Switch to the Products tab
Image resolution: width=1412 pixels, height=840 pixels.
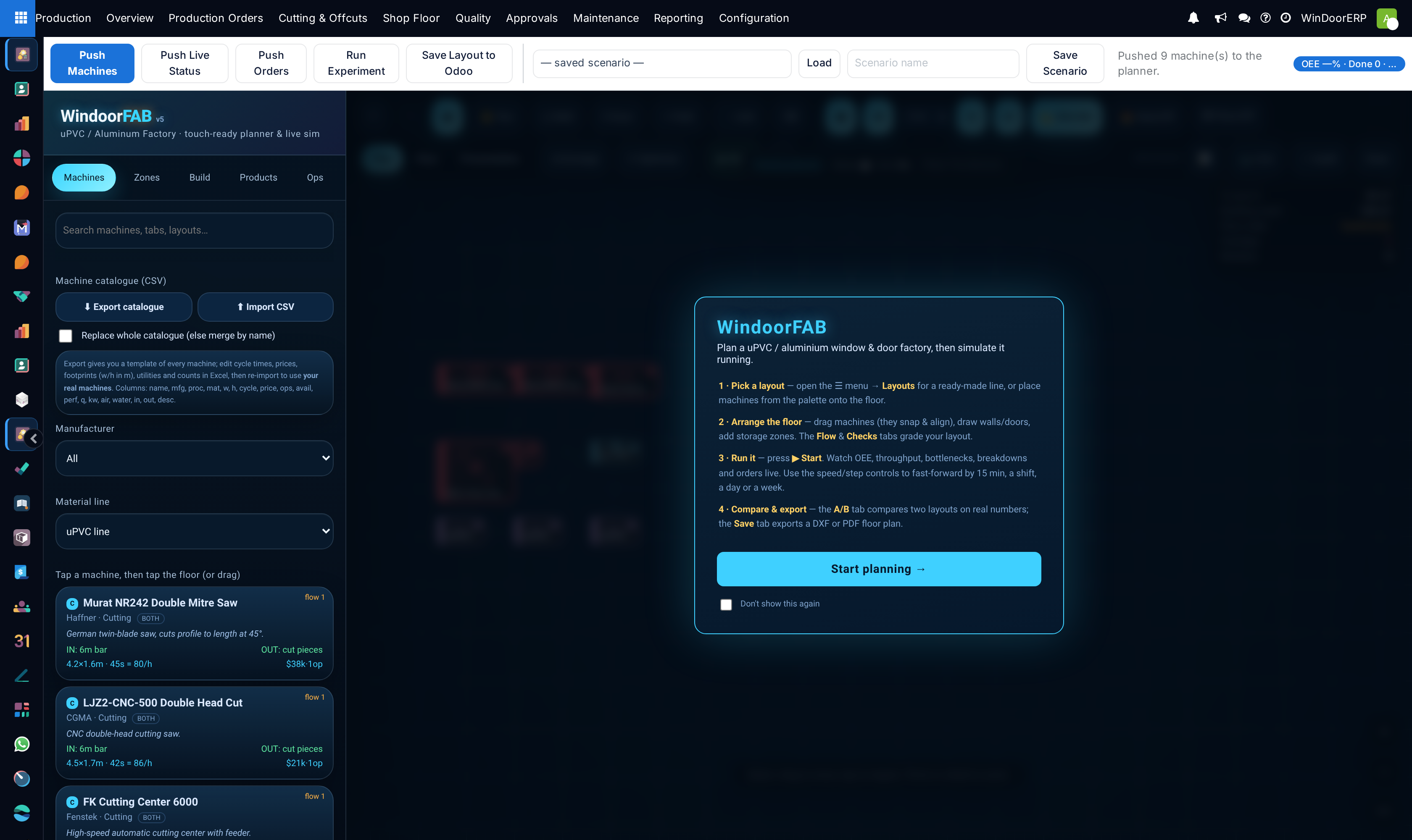coord(258,178)
